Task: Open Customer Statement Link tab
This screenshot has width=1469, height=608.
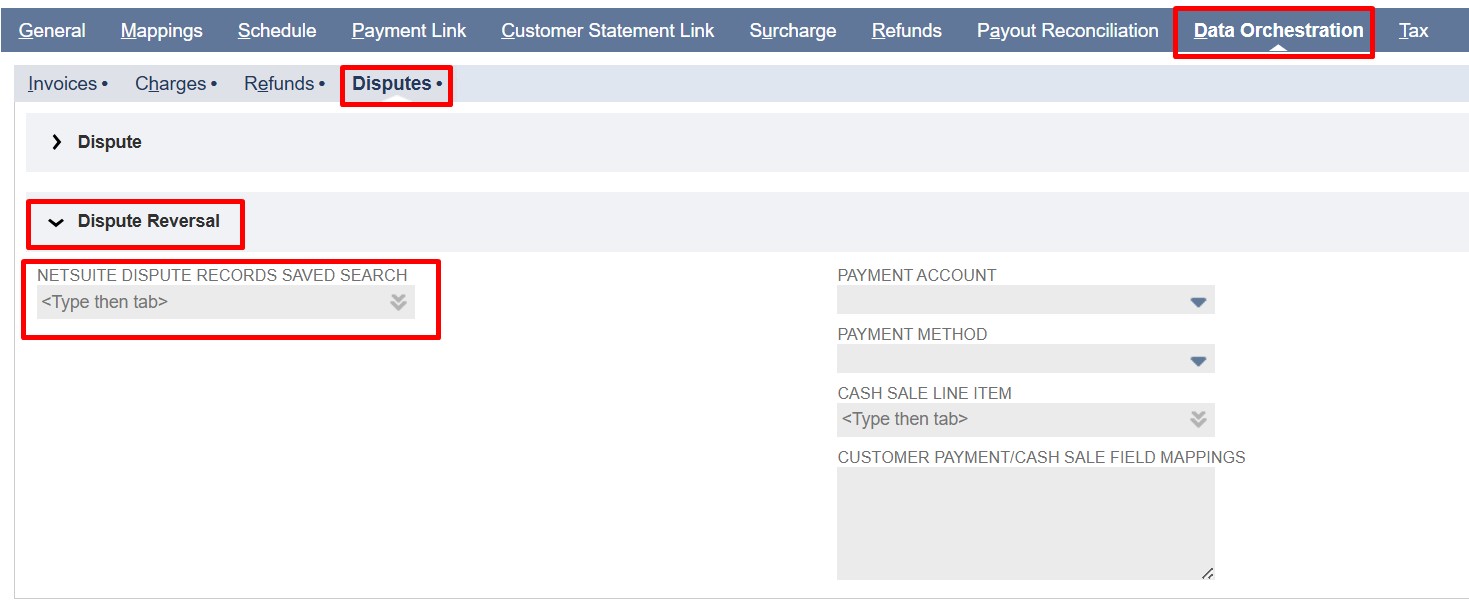Action: click(607, 31)
